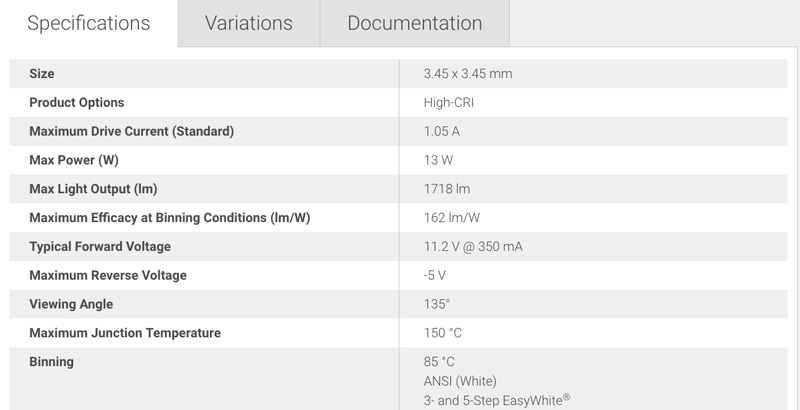Click the 1.05 A value
Screen dimensions: 800x410
click(x=442, y=131)
